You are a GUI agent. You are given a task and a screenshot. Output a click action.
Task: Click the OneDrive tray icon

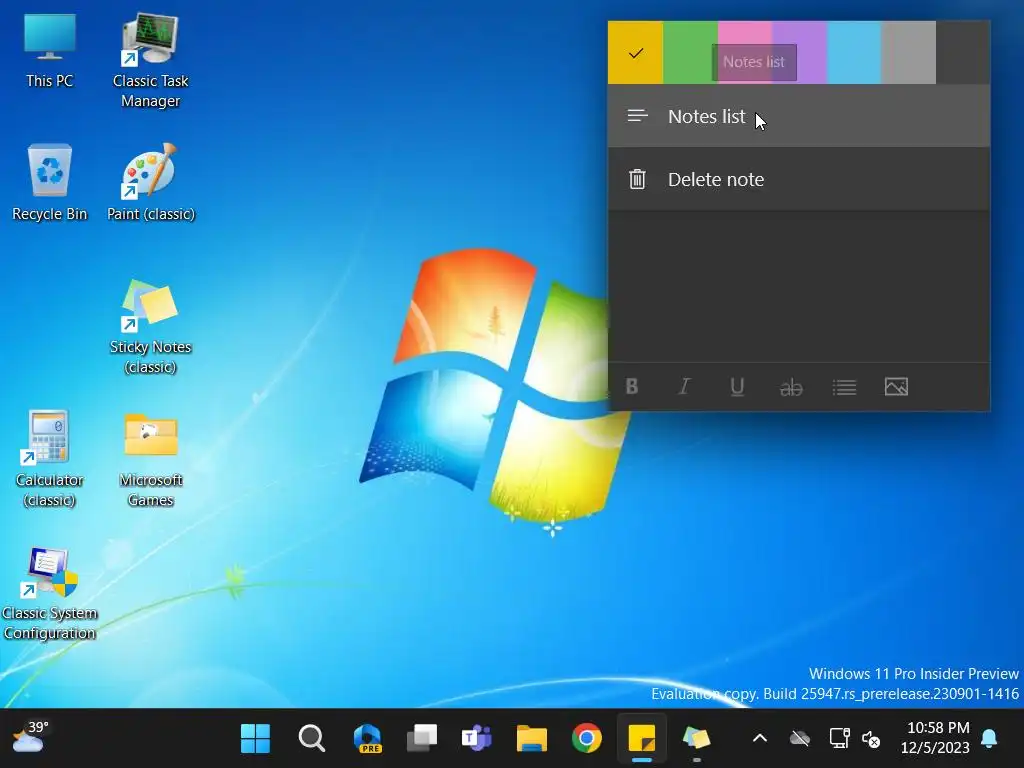click(x=799, y=739)
